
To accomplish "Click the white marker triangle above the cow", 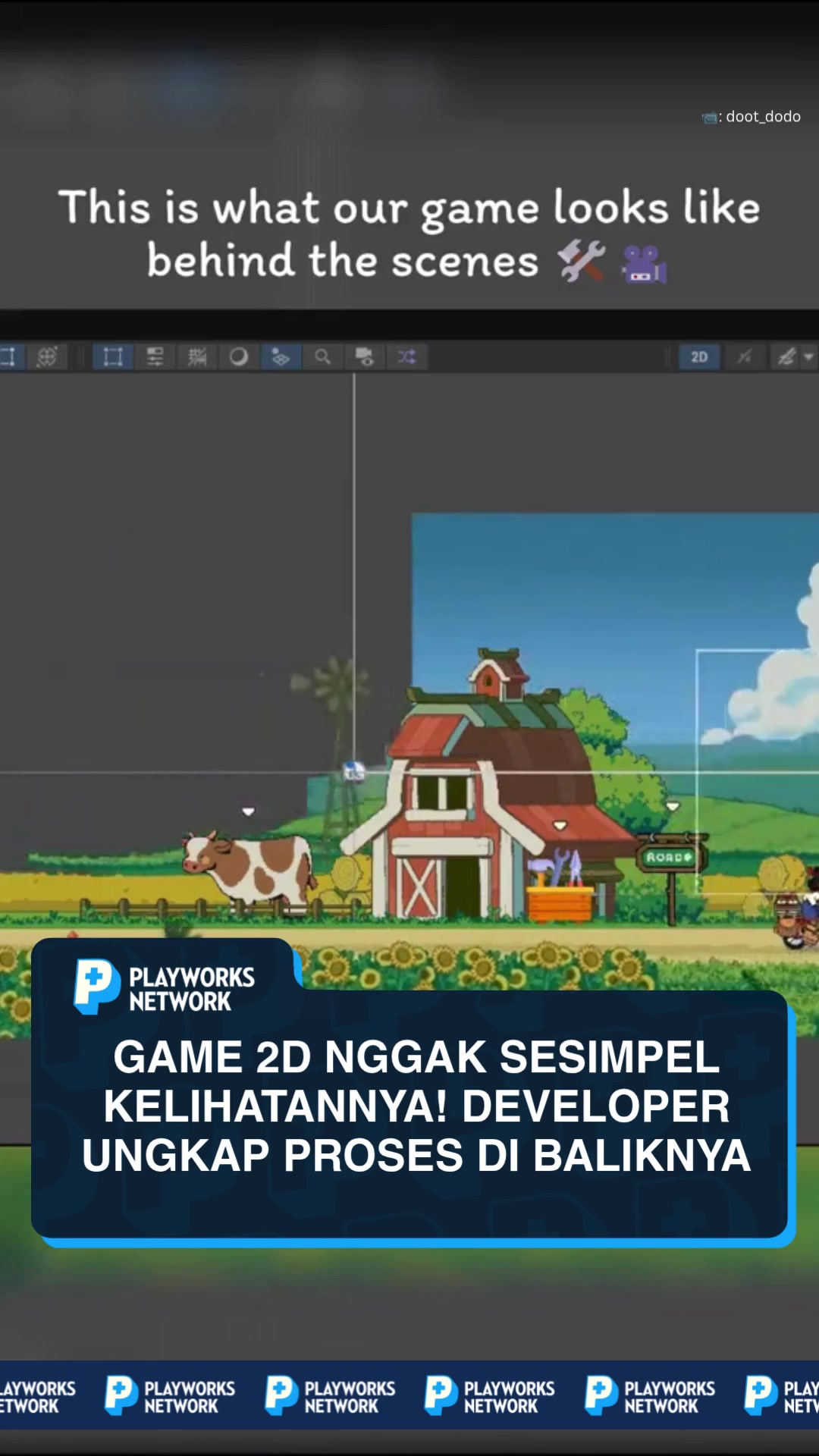I will point(248,811).
